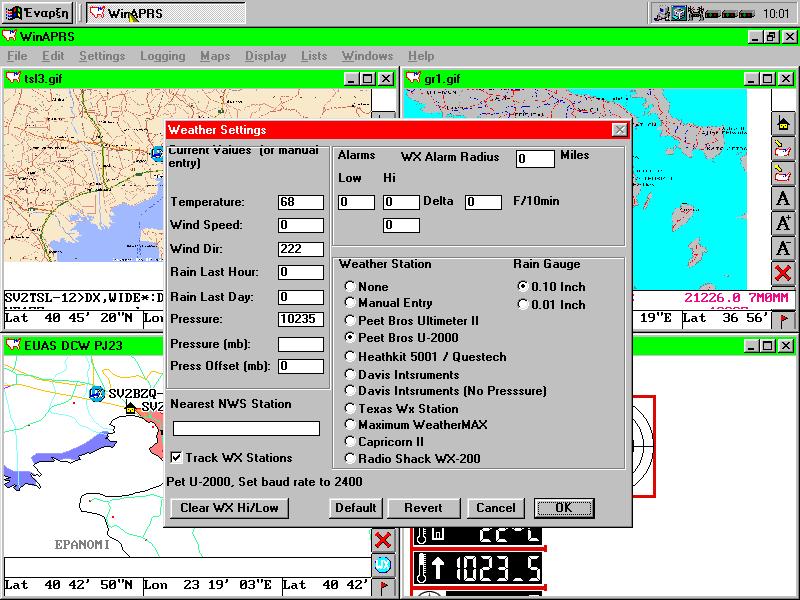800x600 pixels.
Task: Open the File menu
Action: (x=17, y=56)
